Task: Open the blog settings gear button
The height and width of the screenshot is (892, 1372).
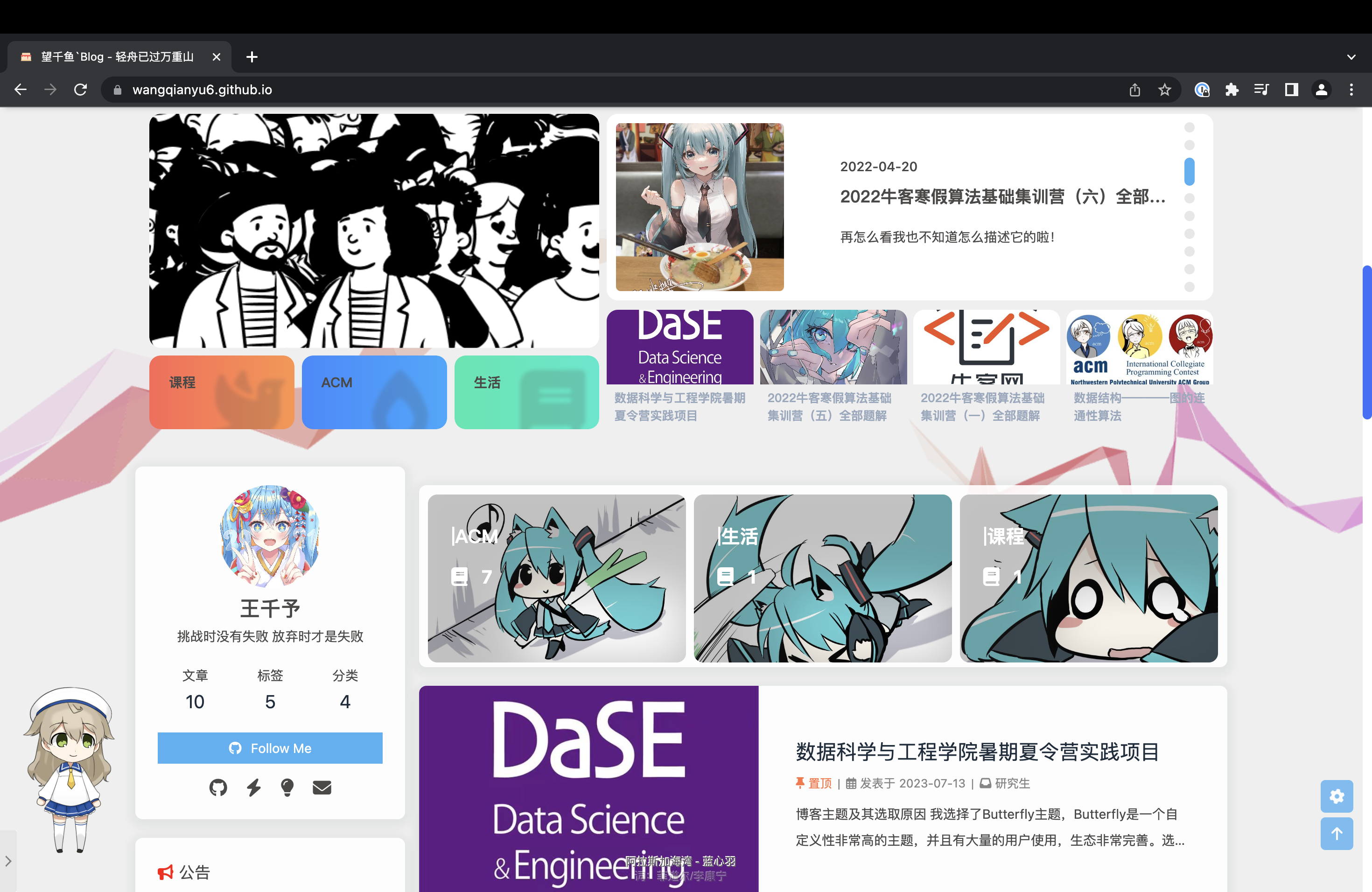Action: [1336, 796]
